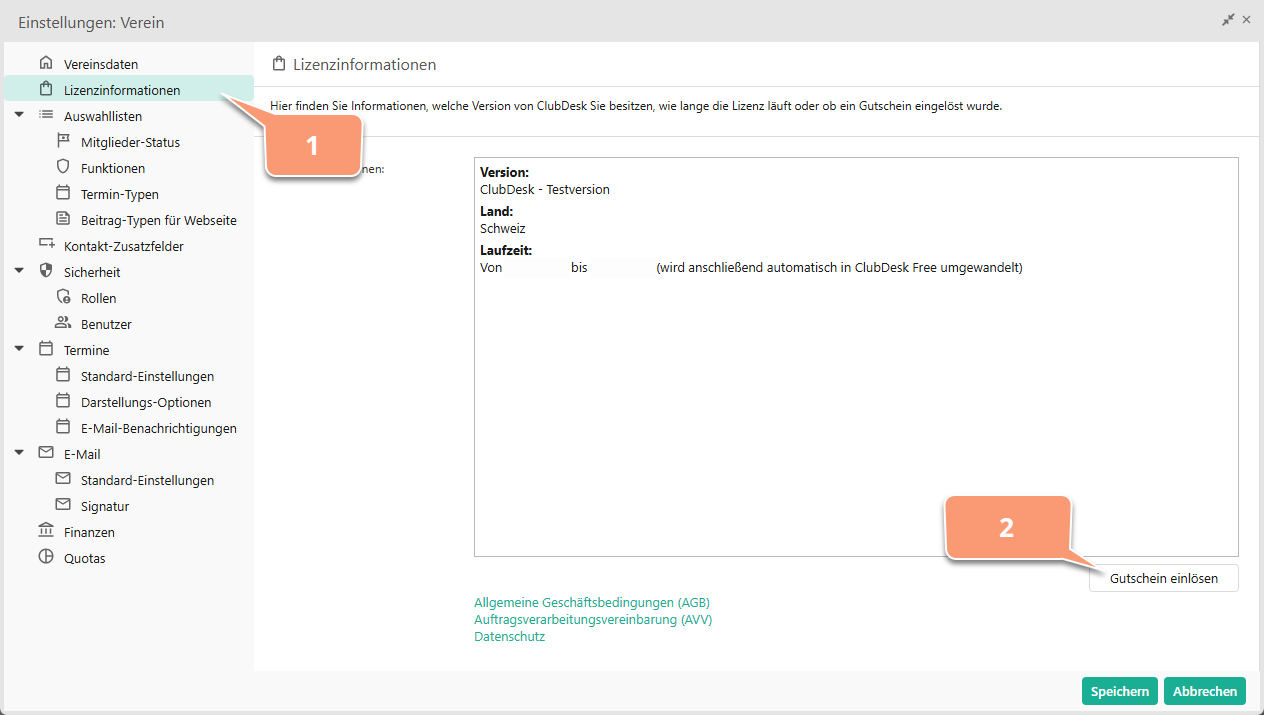Open E-Mail-Benachrichtigungen settings
The height and width of the screenshot is (715, 1264).
tap(159, 428)
